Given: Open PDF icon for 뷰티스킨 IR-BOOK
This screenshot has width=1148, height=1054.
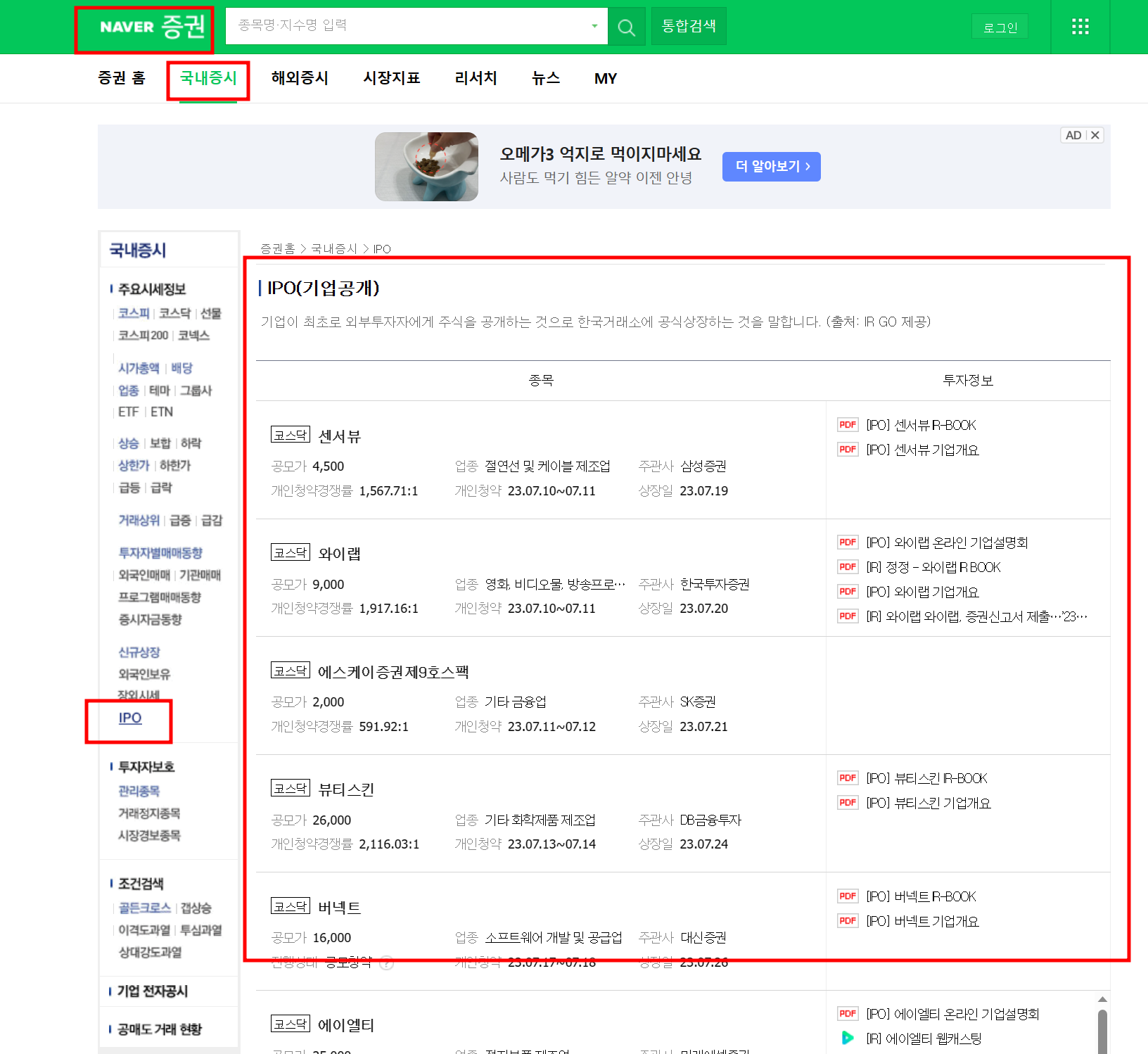Looking at the screenshot, I should coord(848,778).
